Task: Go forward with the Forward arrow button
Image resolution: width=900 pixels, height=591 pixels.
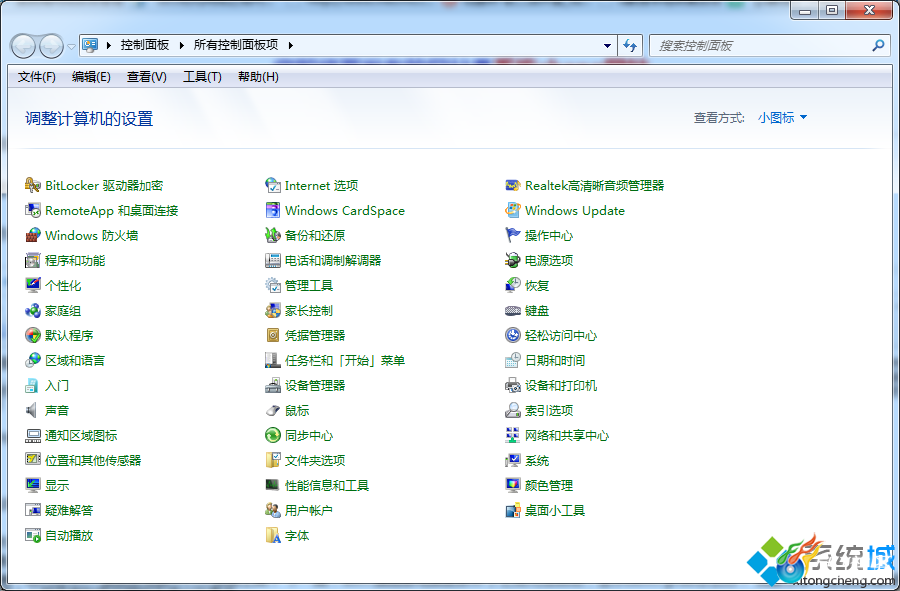Action: 51,46
